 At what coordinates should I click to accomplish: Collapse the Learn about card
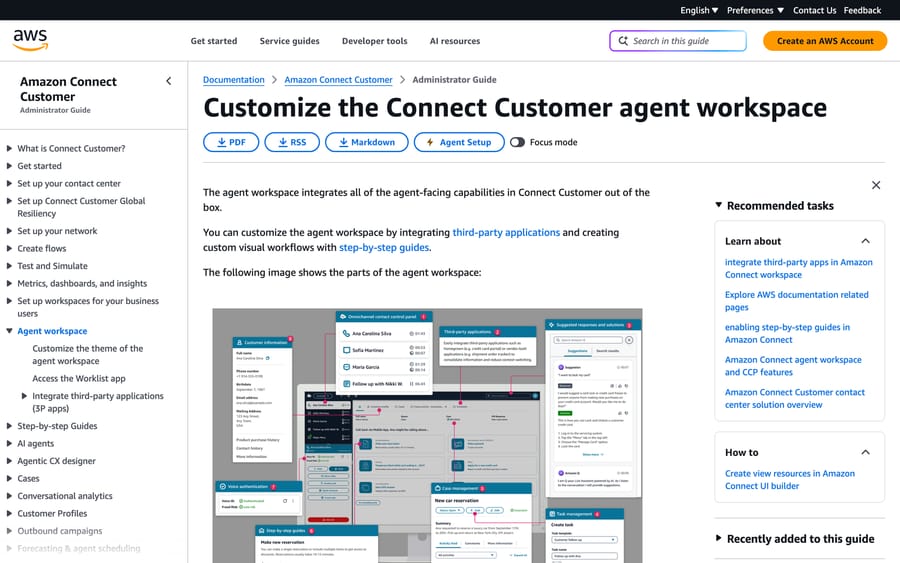tap(866, 241)
